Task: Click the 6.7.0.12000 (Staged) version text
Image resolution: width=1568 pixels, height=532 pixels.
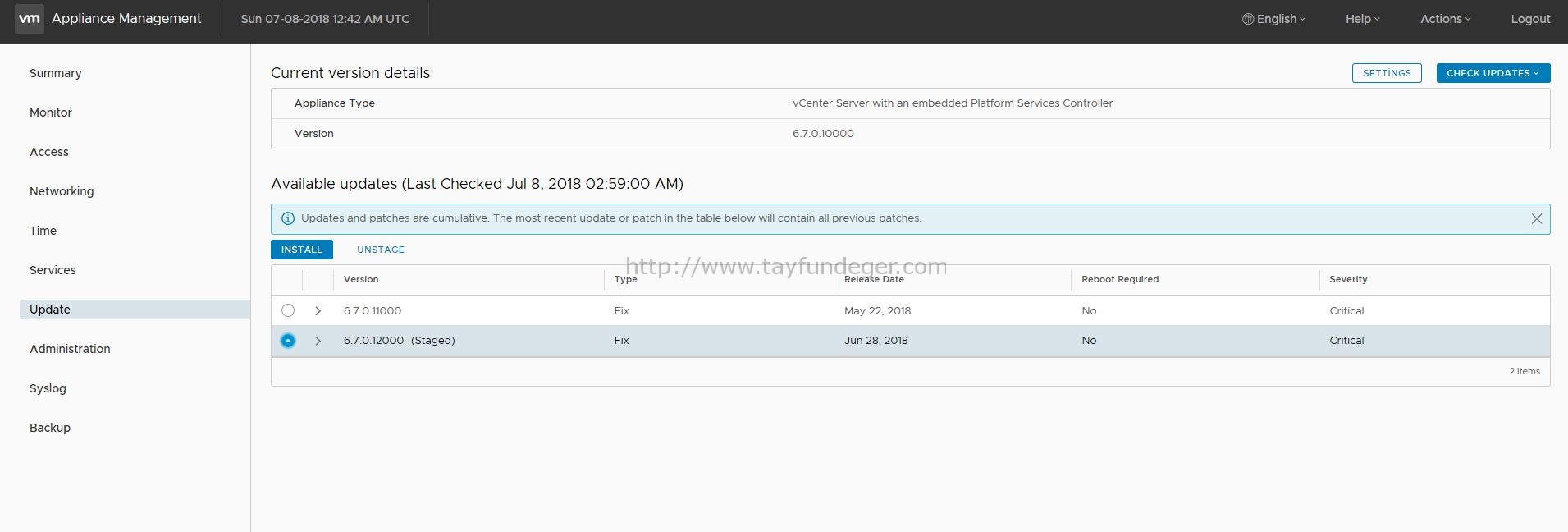Action: tap(399, 341)
